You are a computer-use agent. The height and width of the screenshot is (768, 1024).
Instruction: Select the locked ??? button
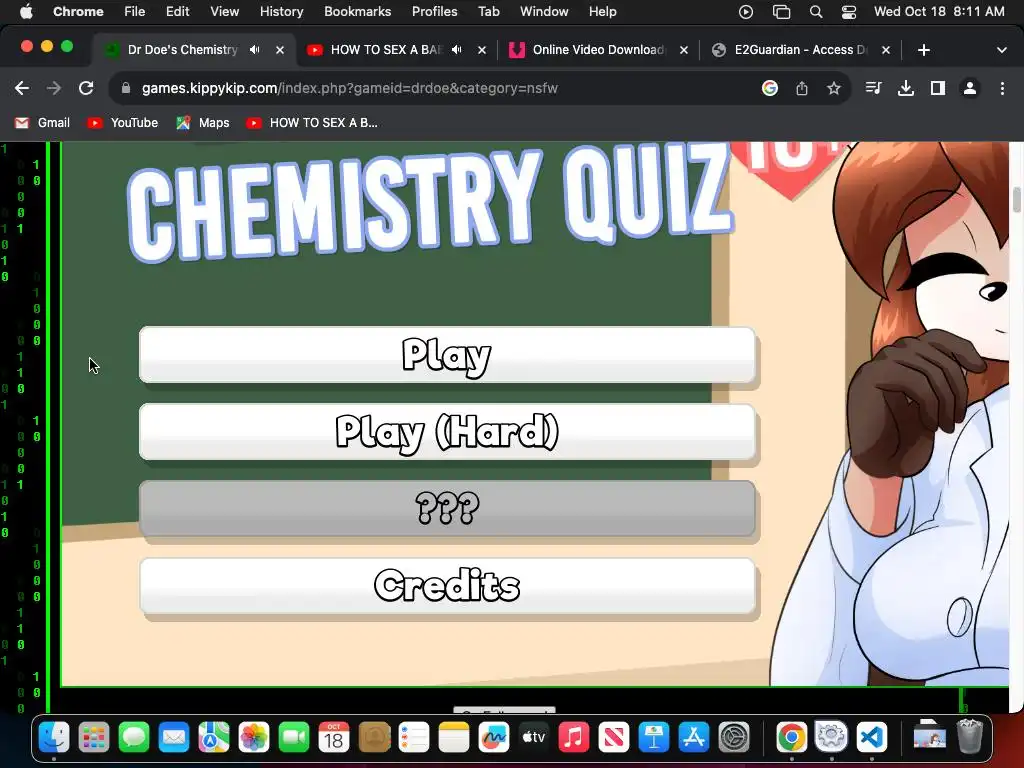447,509
